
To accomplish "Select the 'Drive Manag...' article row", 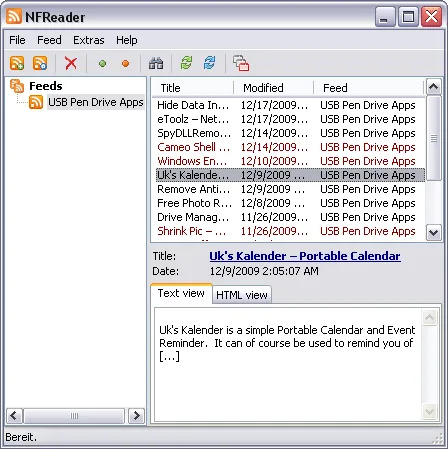I will click(291, 217).
